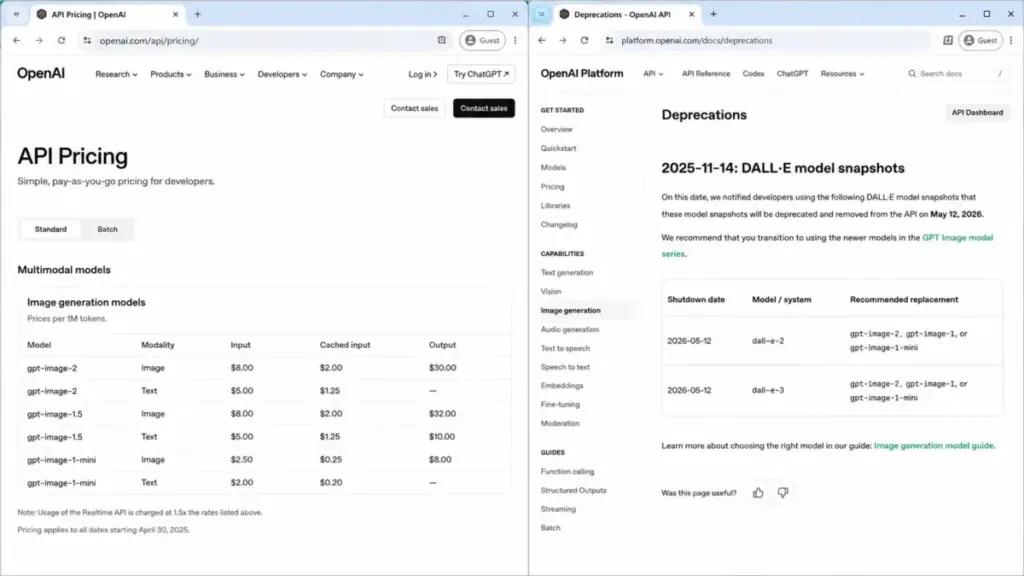This screenshot has width=1024, height=576.
Task: Open Embeddings in docs sidebar
Action: (562, 386)
